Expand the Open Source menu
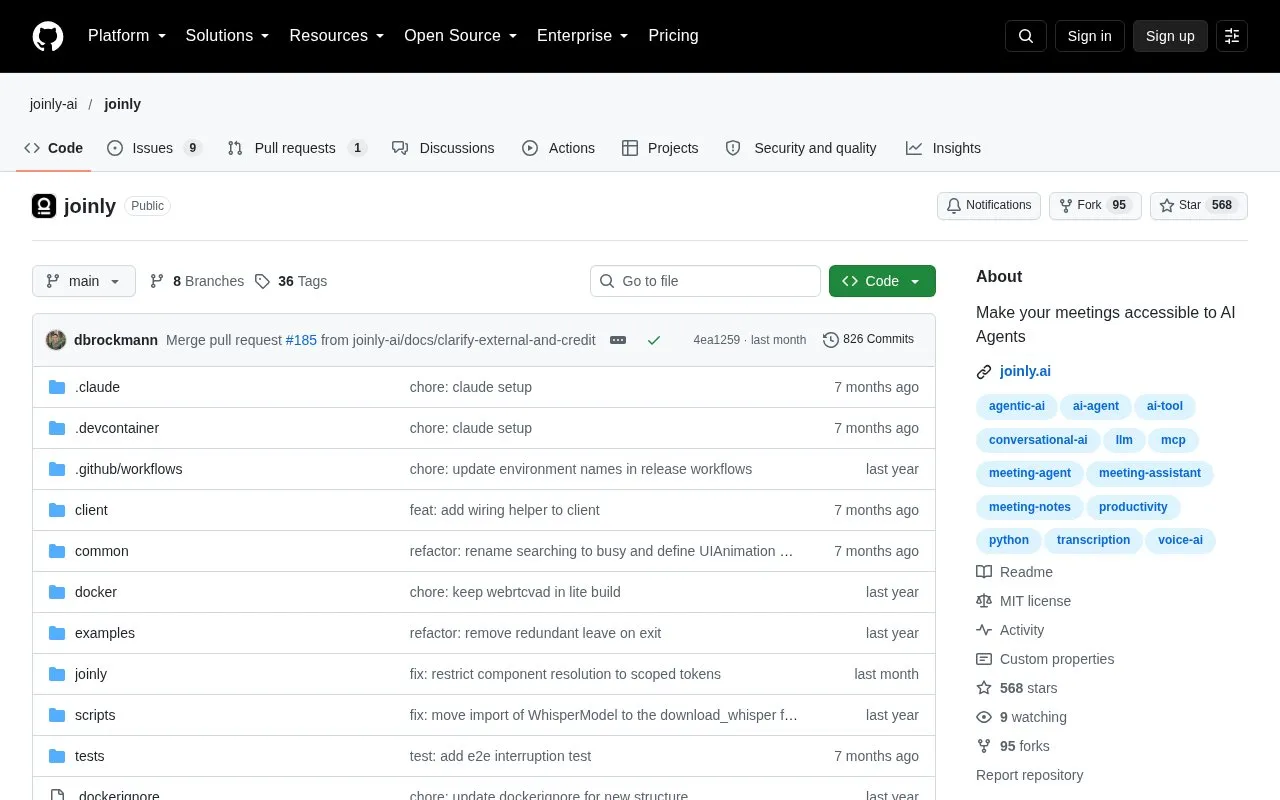This screenshot has width=1280, height=800. point(461,36)
